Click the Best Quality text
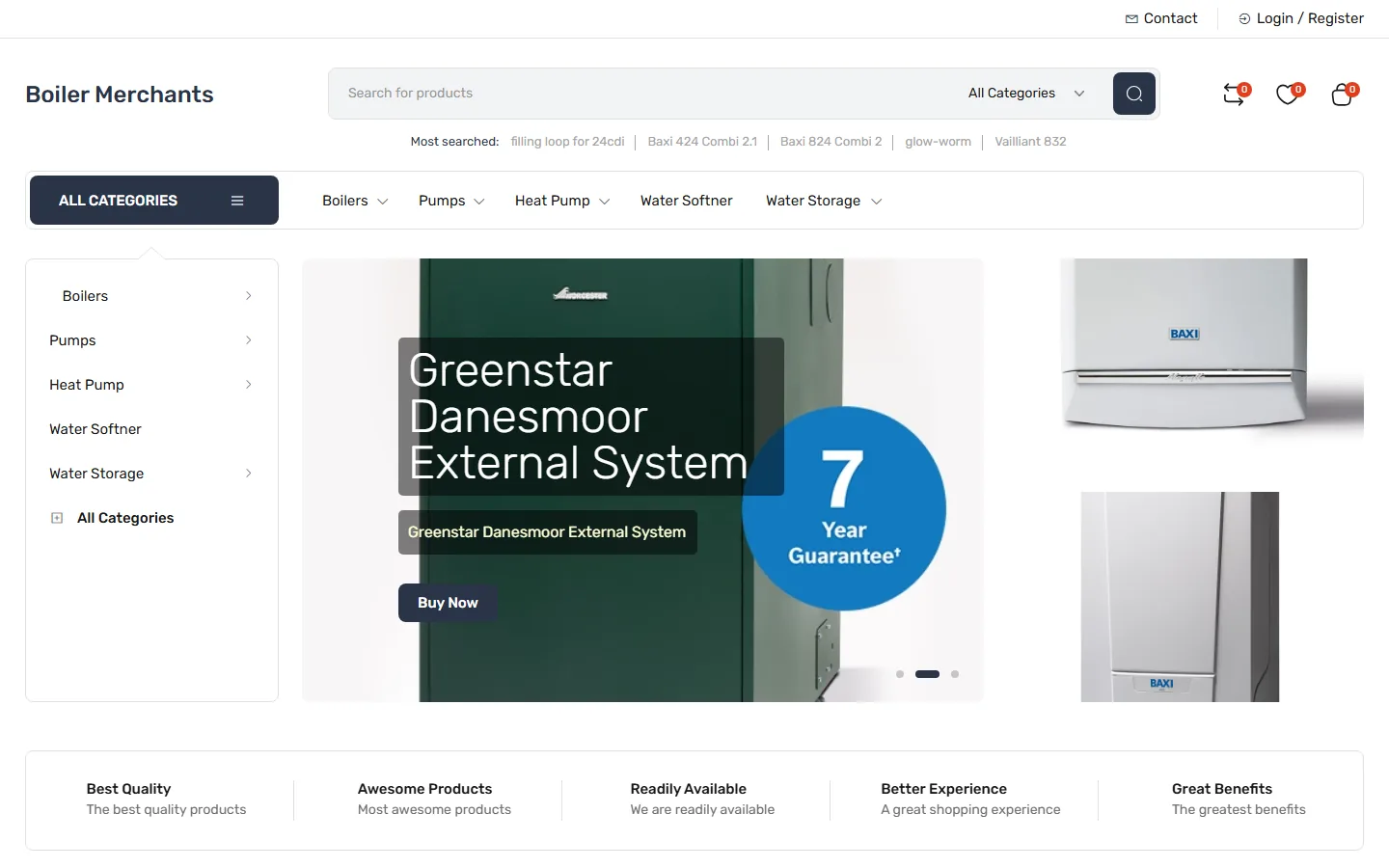The width and height of the screenshot is (1389, 868). (128, 789)
